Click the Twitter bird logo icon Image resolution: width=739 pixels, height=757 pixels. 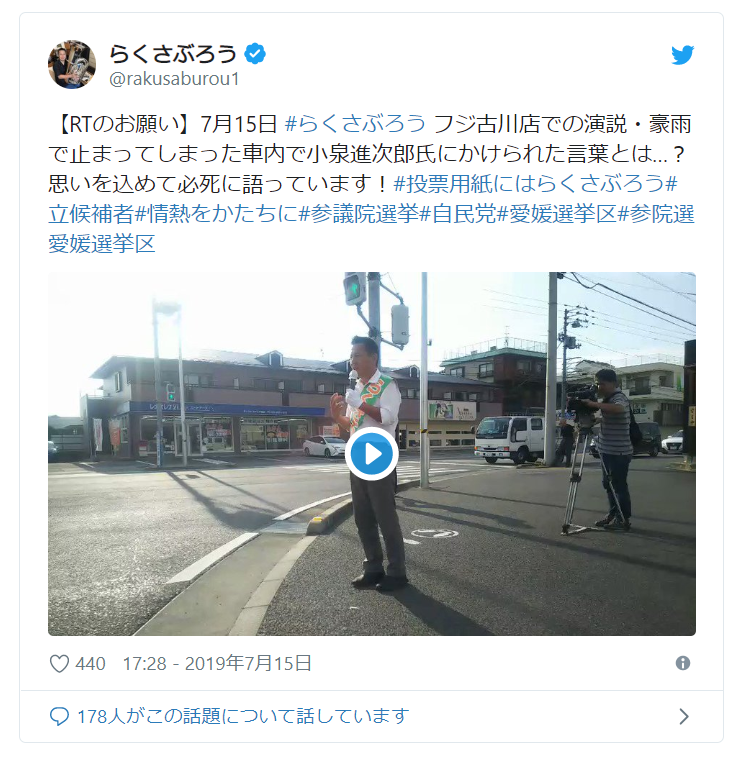point(682,55)
